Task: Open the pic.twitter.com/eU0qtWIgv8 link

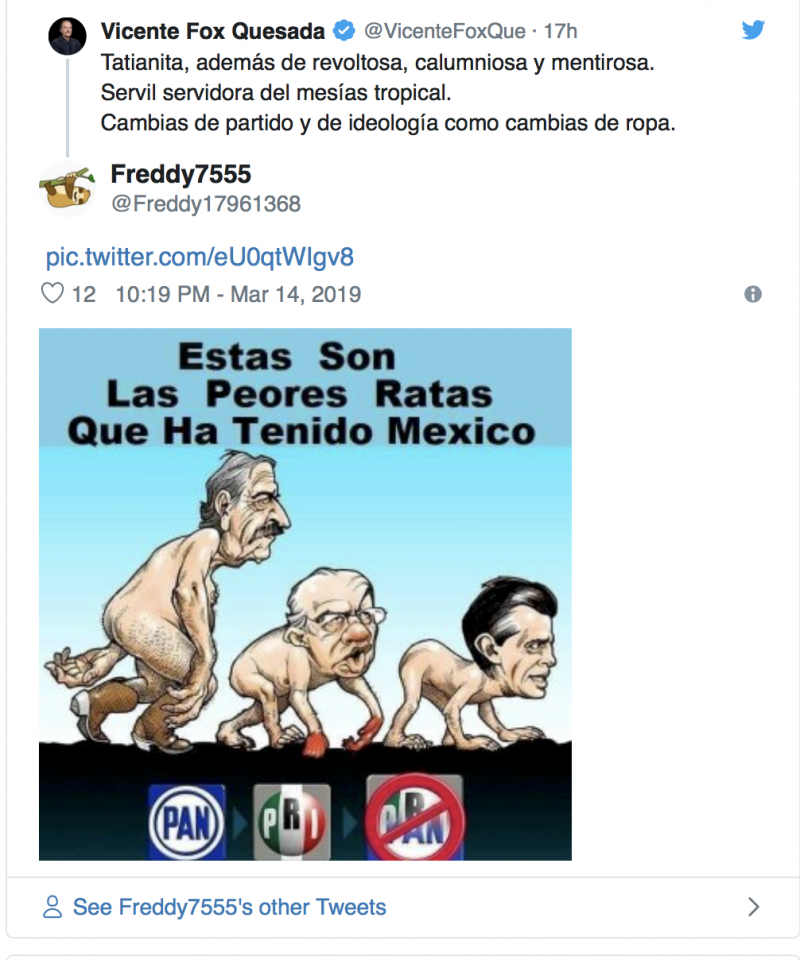Action: pos(200,257)
